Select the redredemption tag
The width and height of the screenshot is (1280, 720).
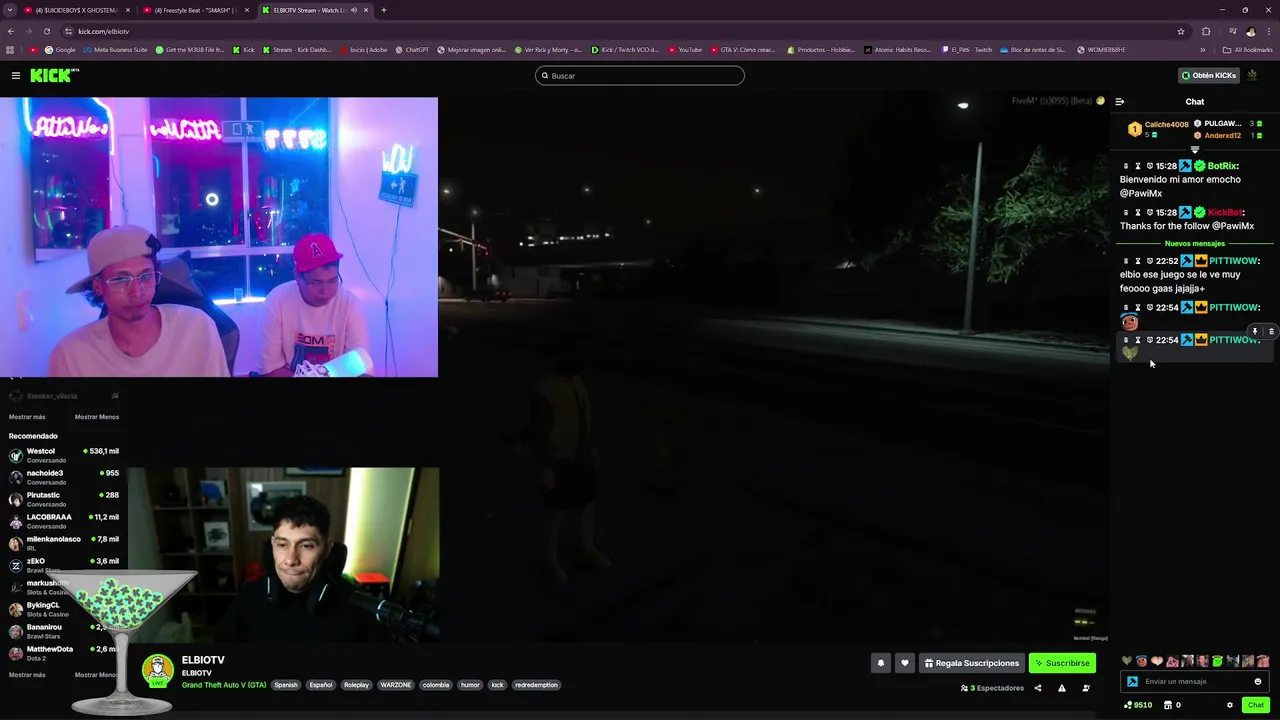tap(536, 685)
